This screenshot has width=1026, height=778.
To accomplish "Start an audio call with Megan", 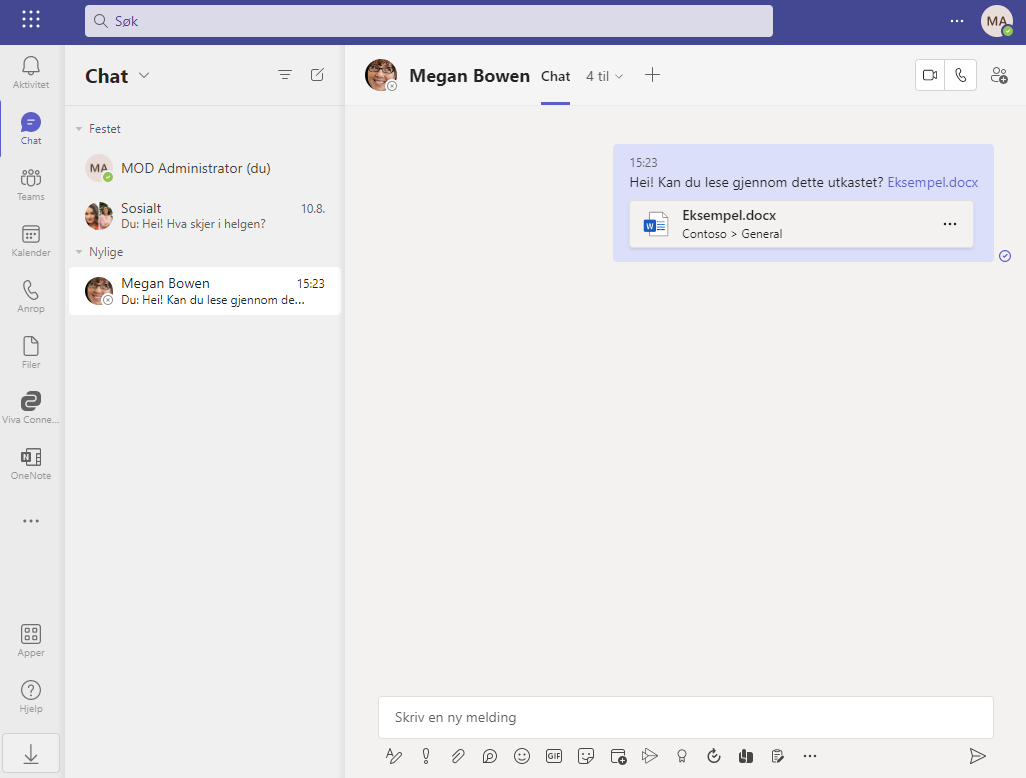I will coord(961,76).
